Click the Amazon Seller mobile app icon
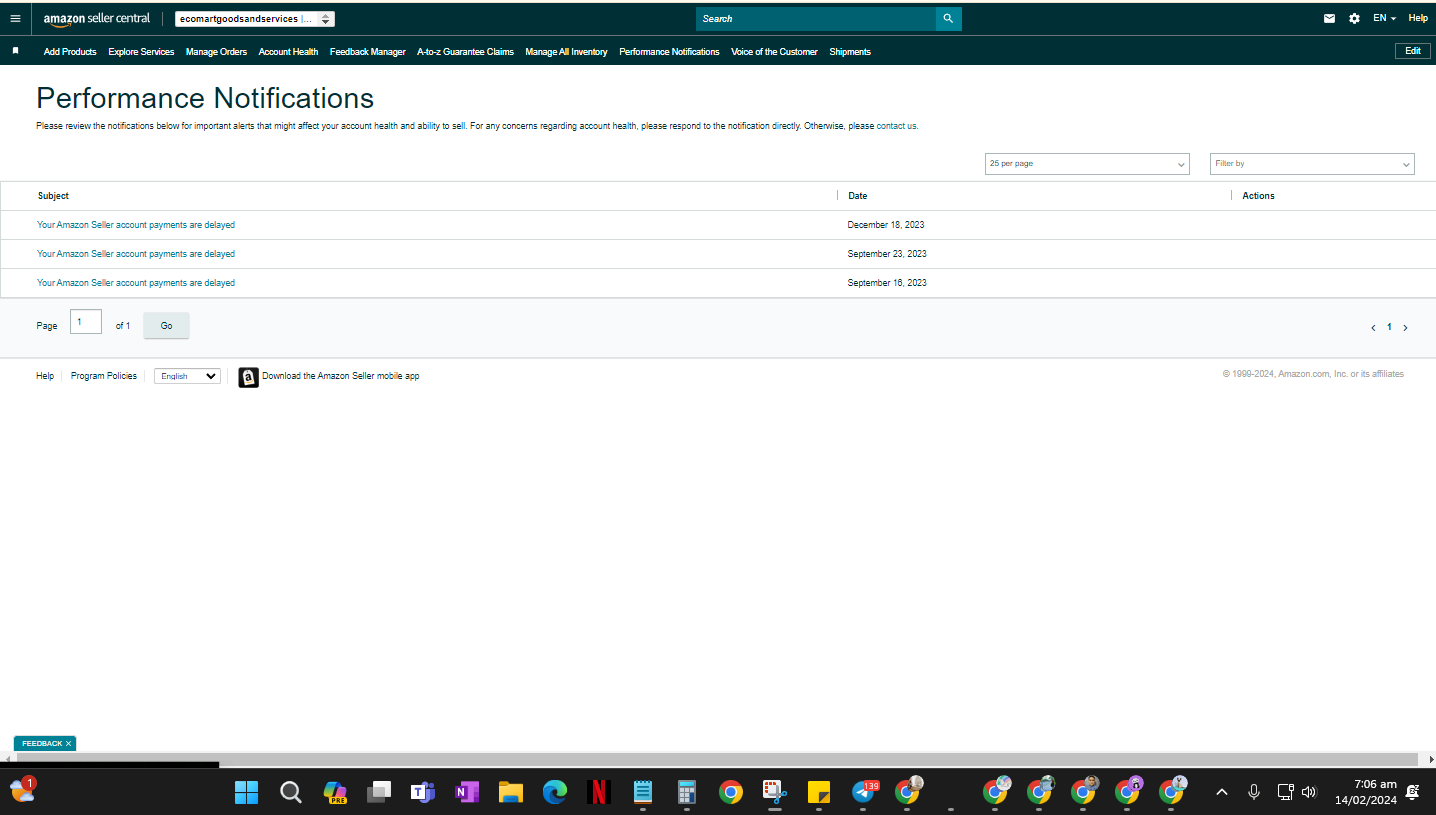Image resolution: width=1436 pixels, height=815 pixels. pos(248,377)
